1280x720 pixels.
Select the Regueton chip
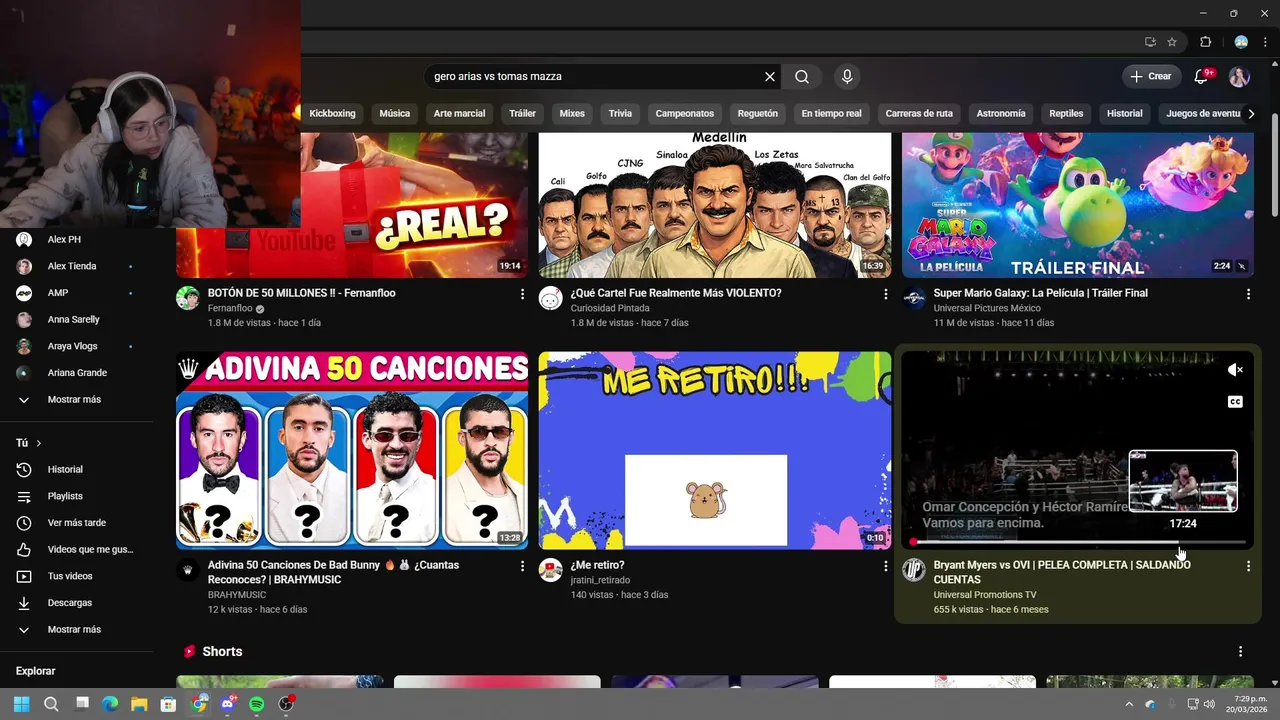[757, 114]
